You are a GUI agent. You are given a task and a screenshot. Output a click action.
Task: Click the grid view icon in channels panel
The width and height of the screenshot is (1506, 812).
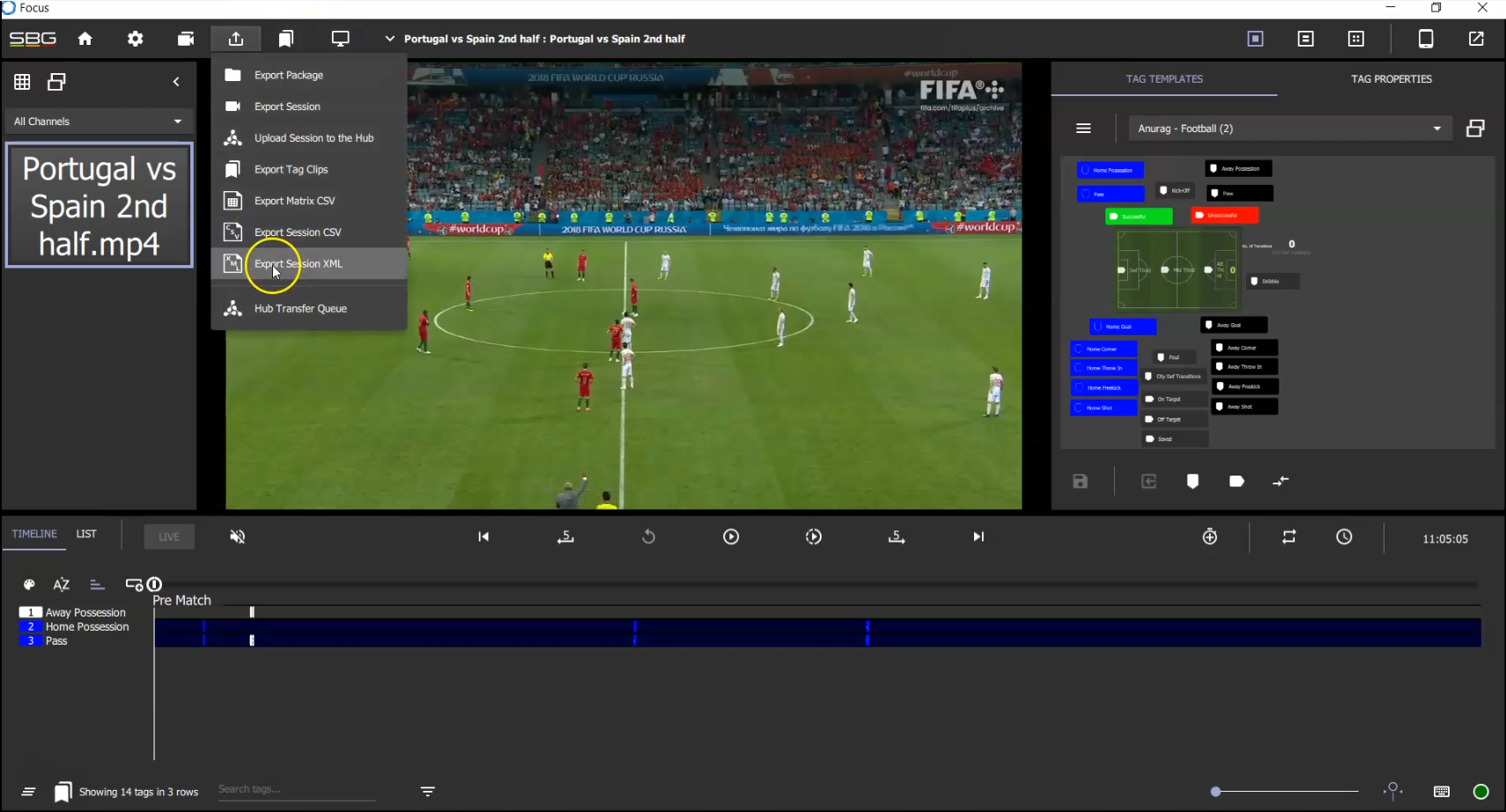coord(22,82)
